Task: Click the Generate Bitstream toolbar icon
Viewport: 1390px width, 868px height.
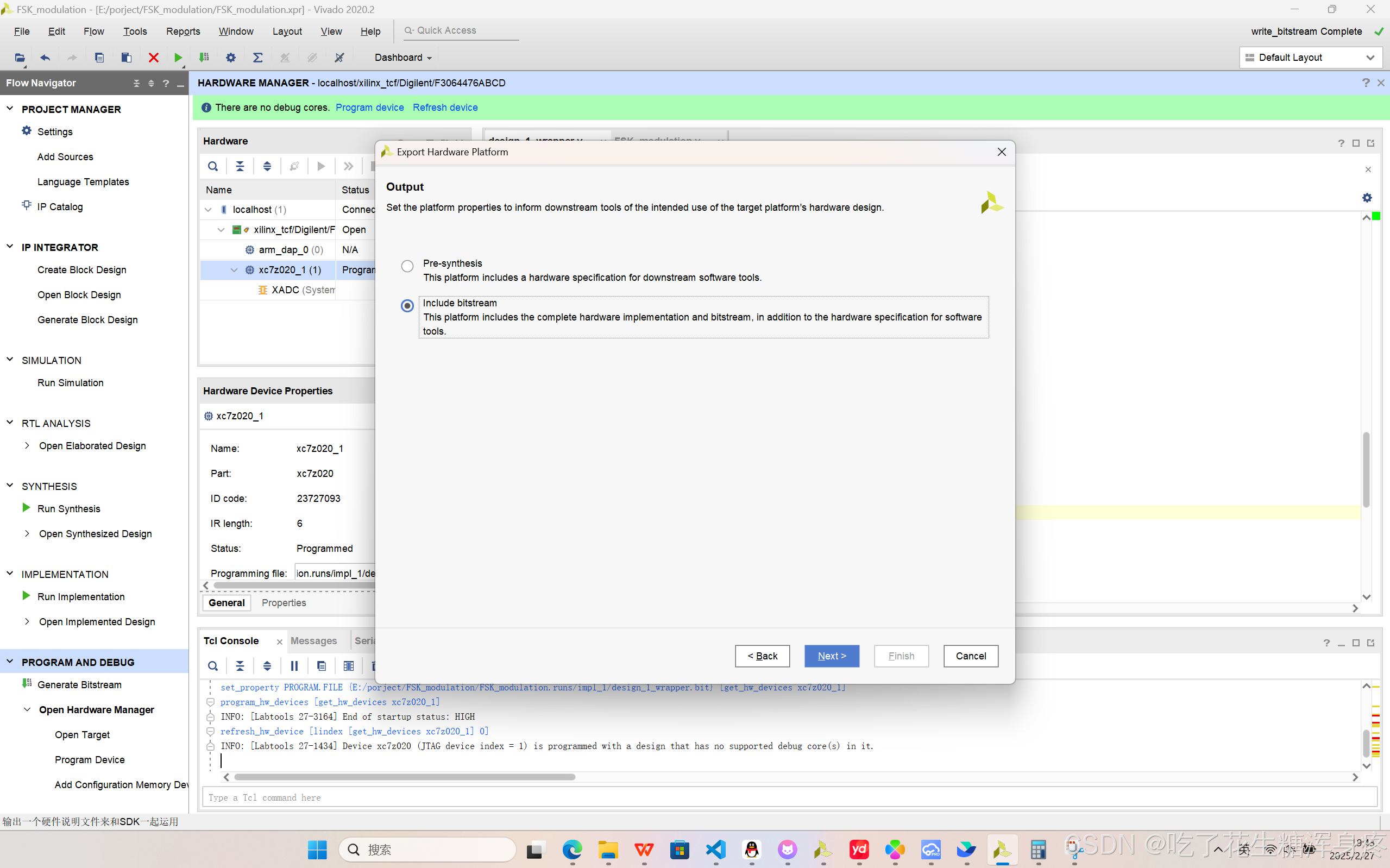Action: [x=204, y=58]
